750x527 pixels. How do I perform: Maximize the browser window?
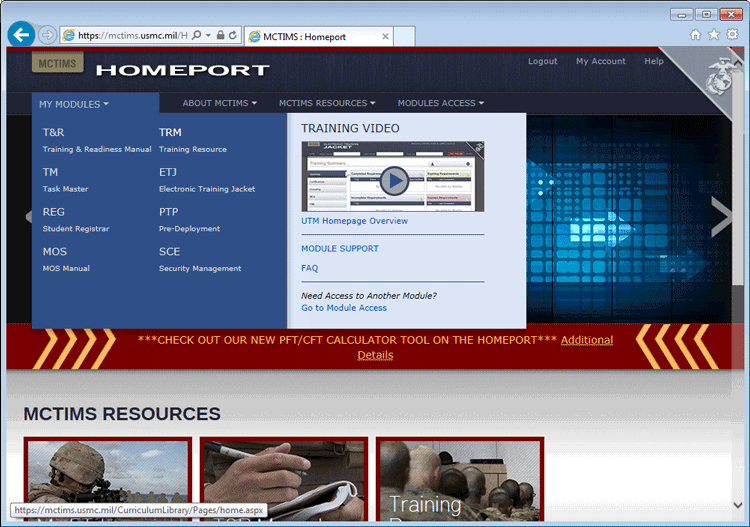pos(706,14)
